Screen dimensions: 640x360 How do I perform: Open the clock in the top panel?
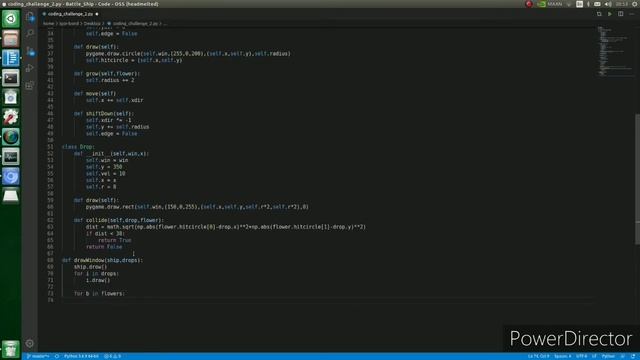tap(622, 4)
